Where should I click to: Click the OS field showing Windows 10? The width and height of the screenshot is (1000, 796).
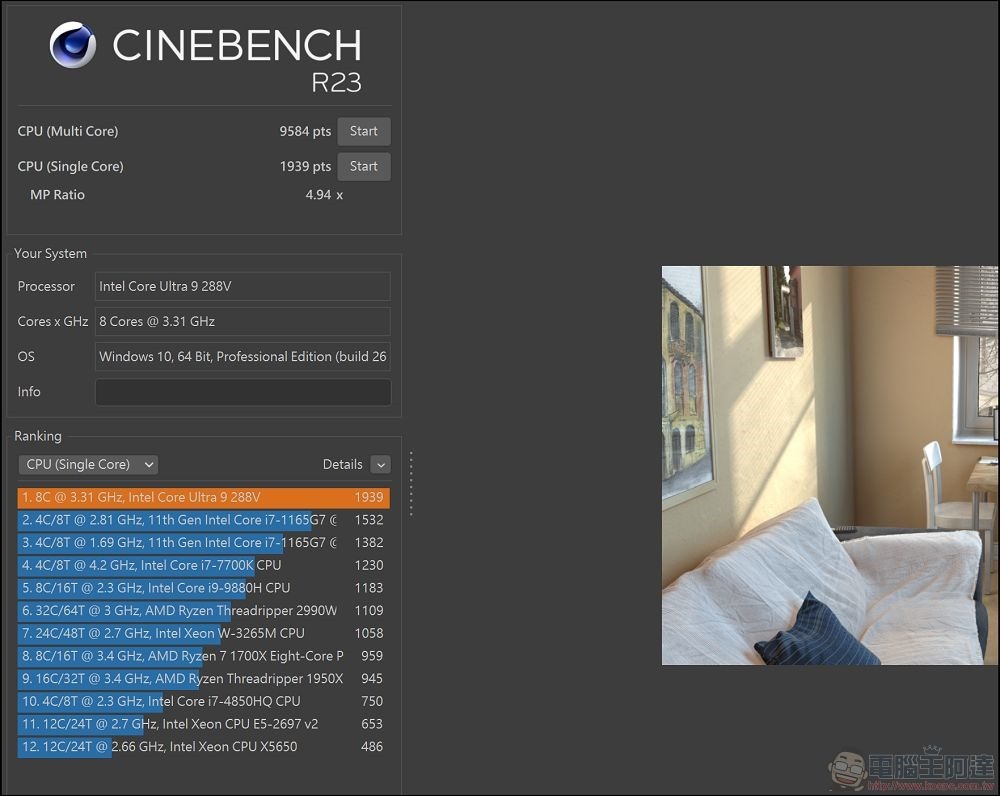(242, 357)
